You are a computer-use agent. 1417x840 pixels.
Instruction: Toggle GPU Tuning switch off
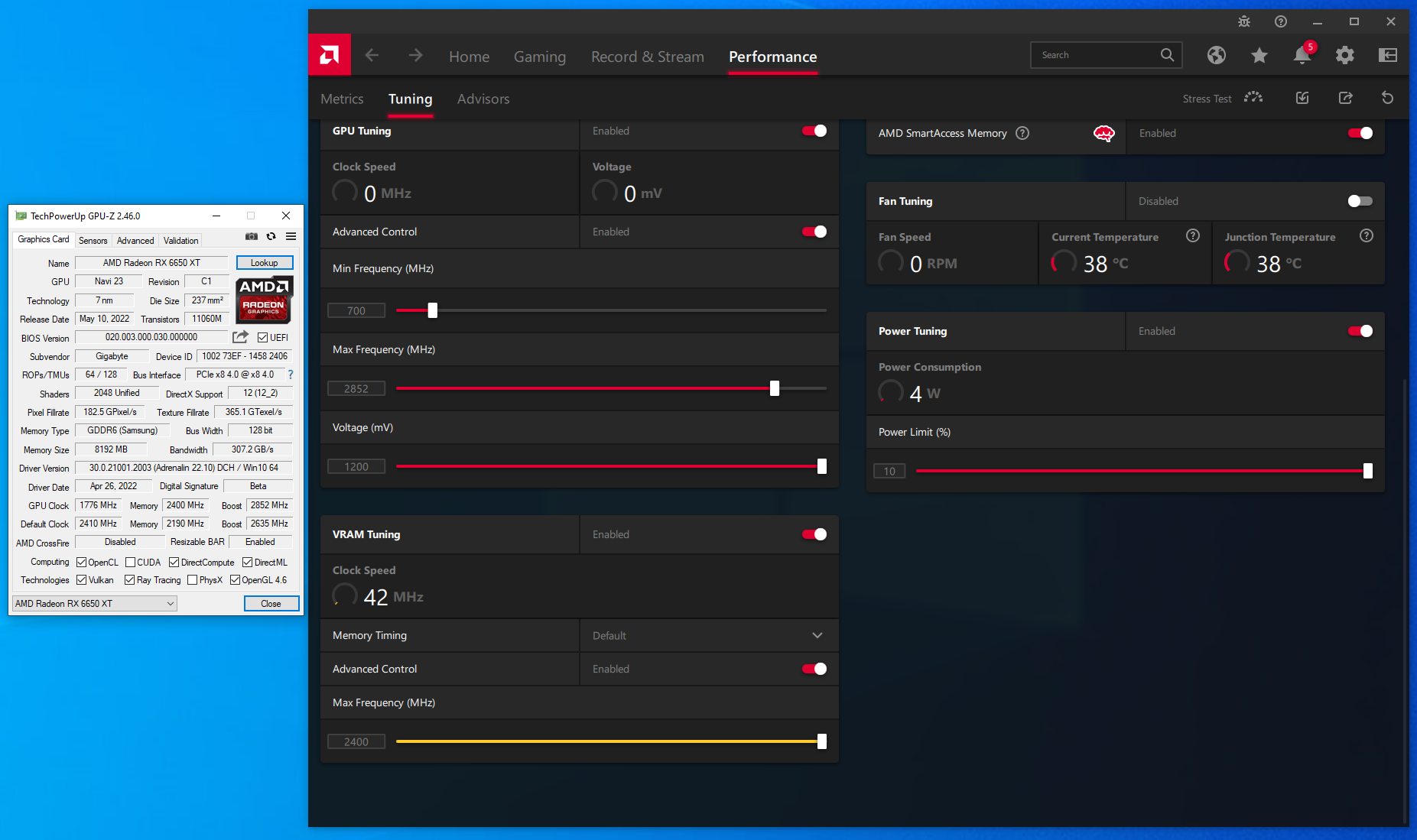click(x=814, y=131)
